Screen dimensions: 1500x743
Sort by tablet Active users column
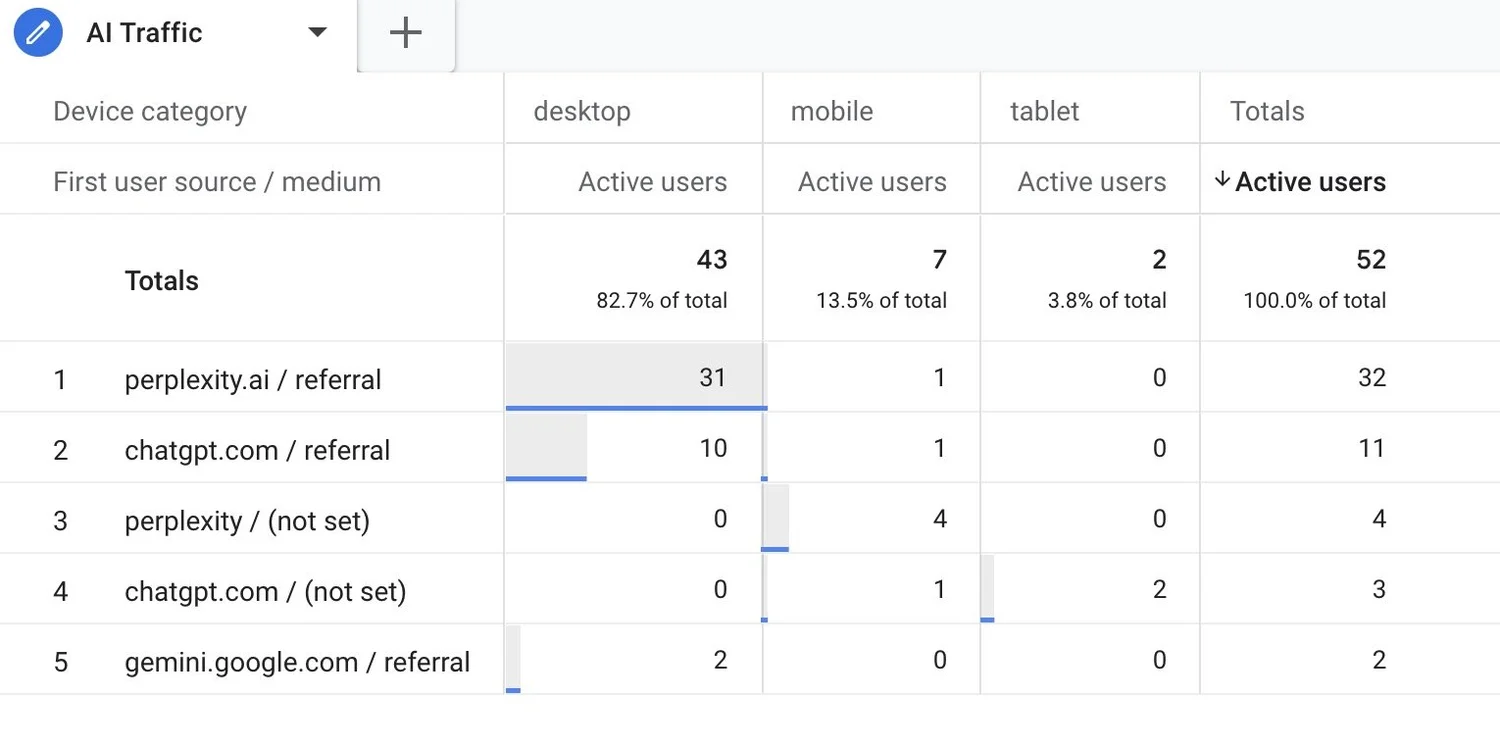(1090, 181)
